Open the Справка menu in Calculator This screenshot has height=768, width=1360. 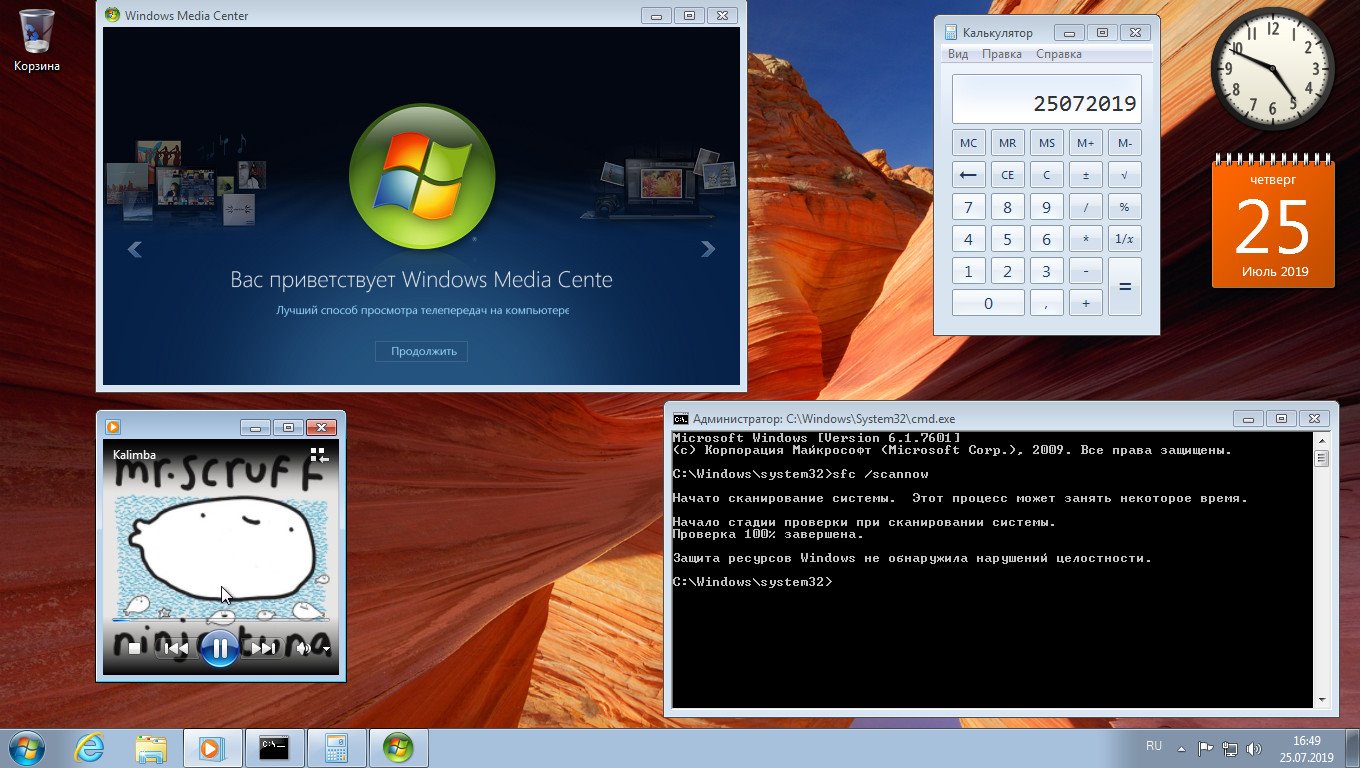tap(1058, 54)
